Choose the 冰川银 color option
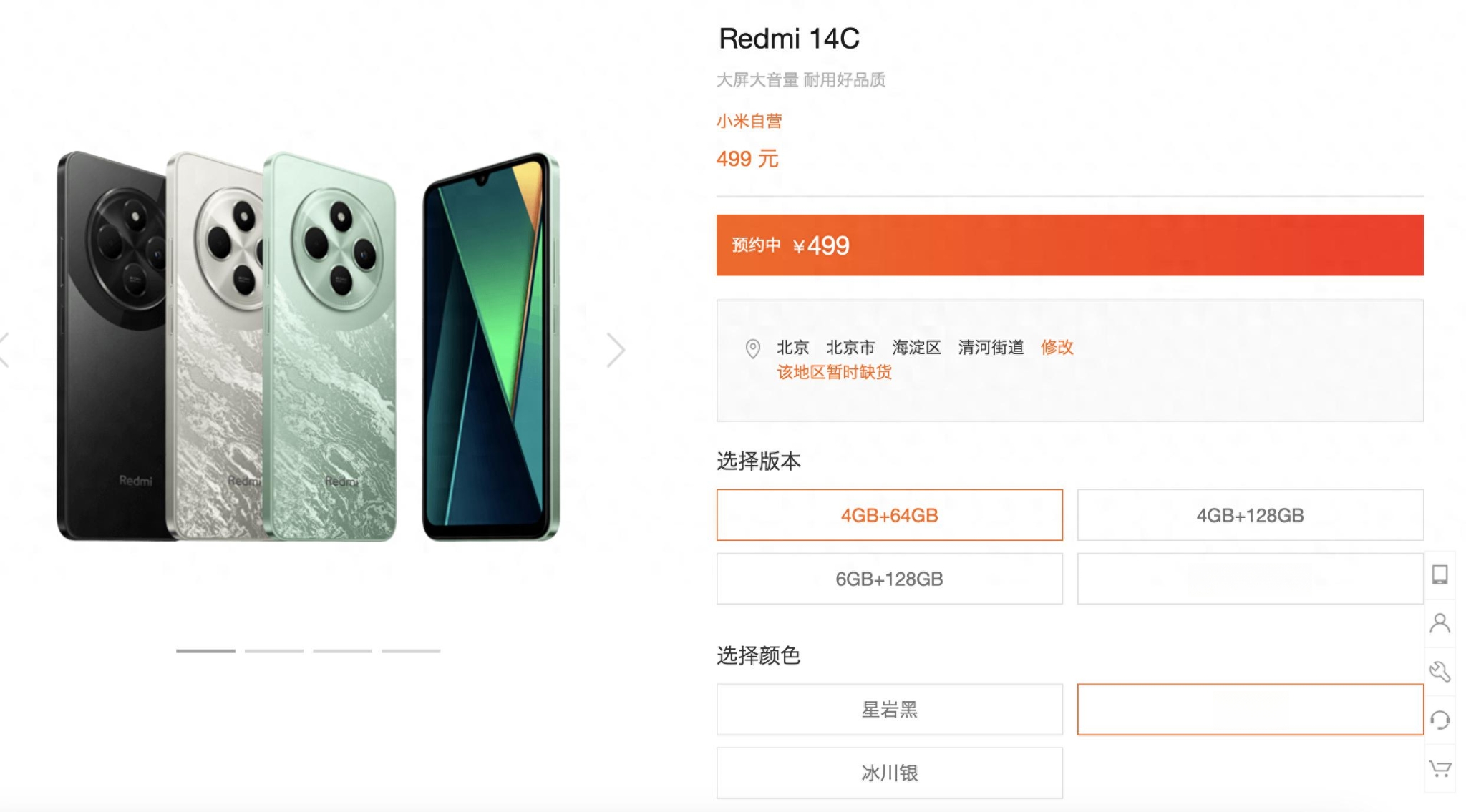 [889, 773]
